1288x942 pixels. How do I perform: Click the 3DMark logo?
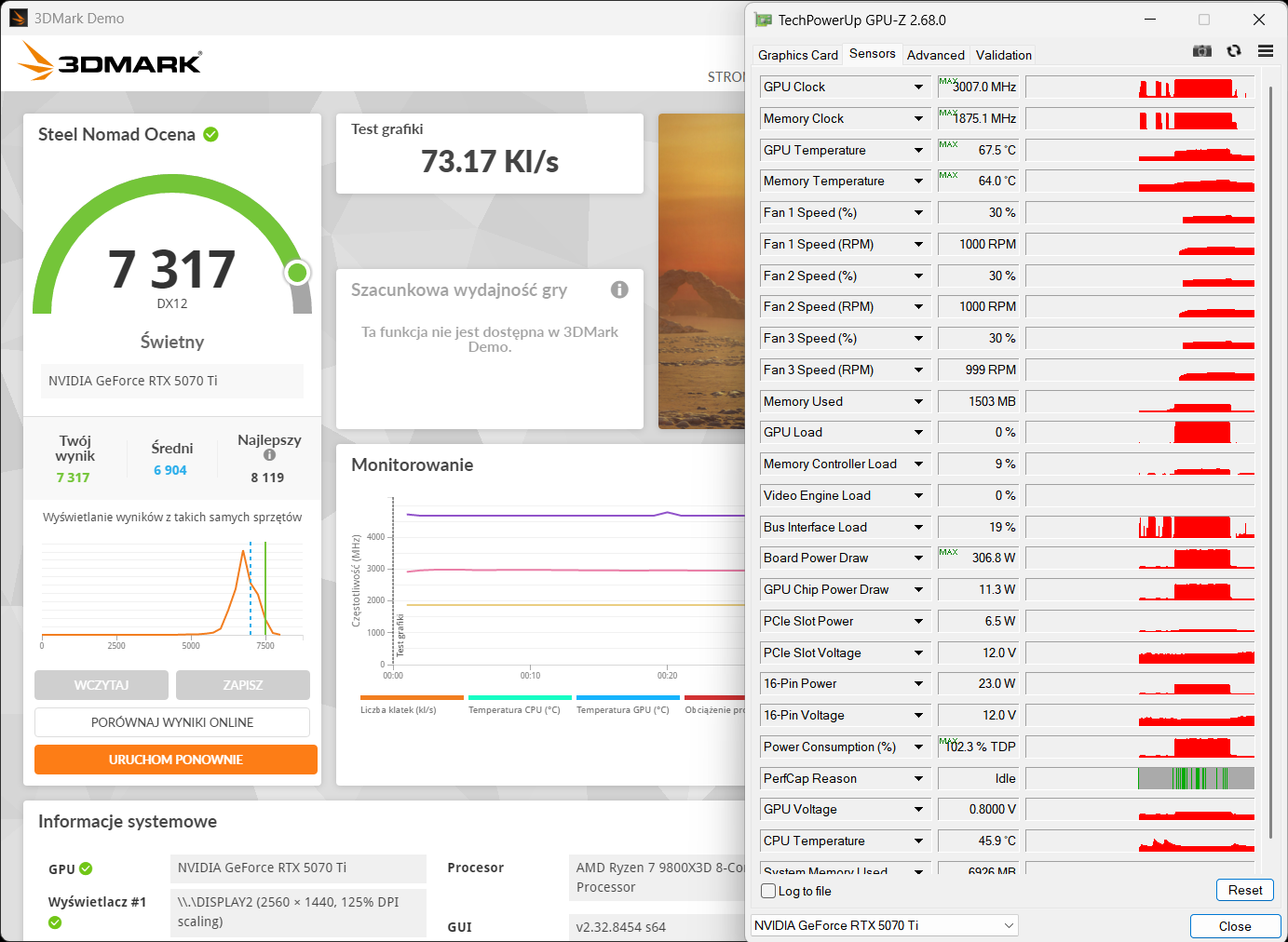click(110, 61)
